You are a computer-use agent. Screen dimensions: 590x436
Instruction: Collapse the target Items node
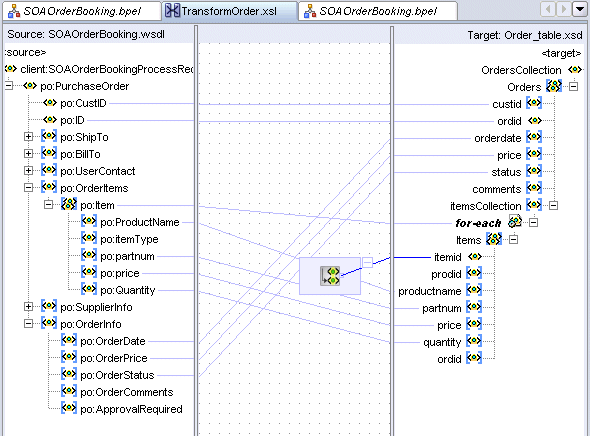tap(513, 239)
